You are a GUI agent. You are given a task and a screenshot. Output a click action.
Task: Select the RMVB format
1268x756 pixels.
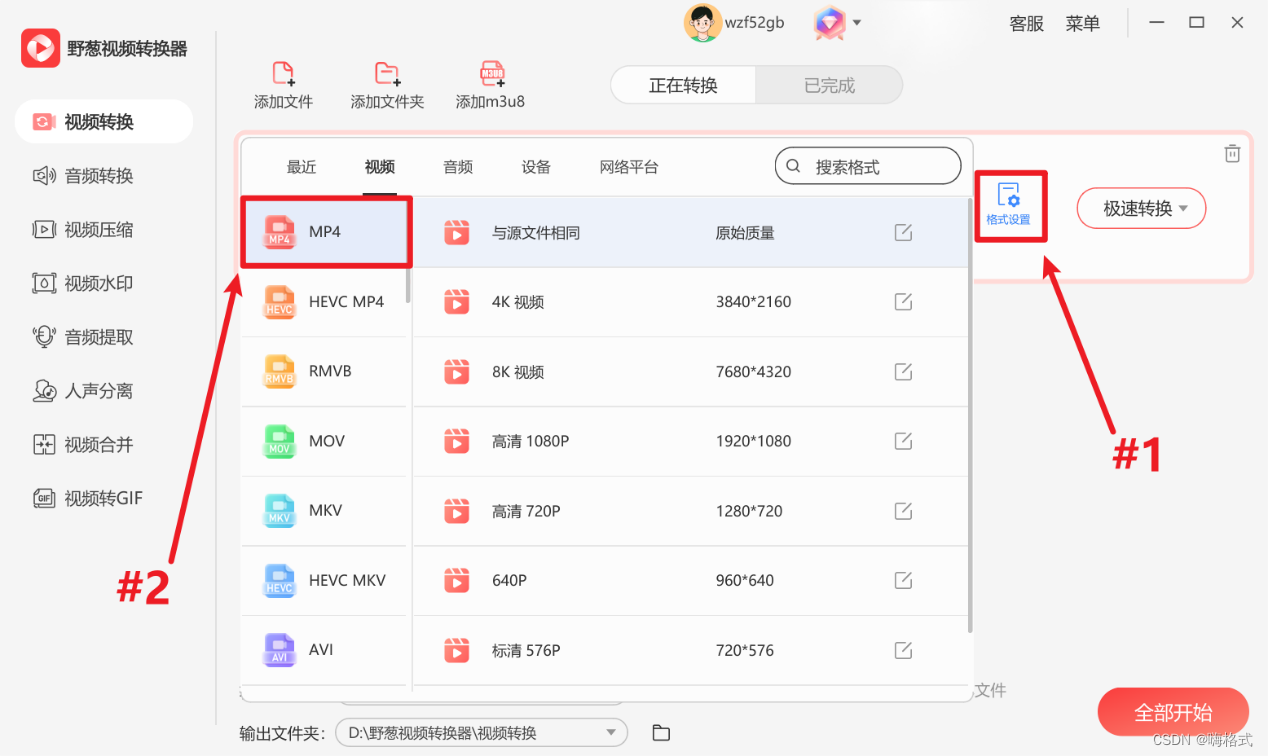[324, 371]
